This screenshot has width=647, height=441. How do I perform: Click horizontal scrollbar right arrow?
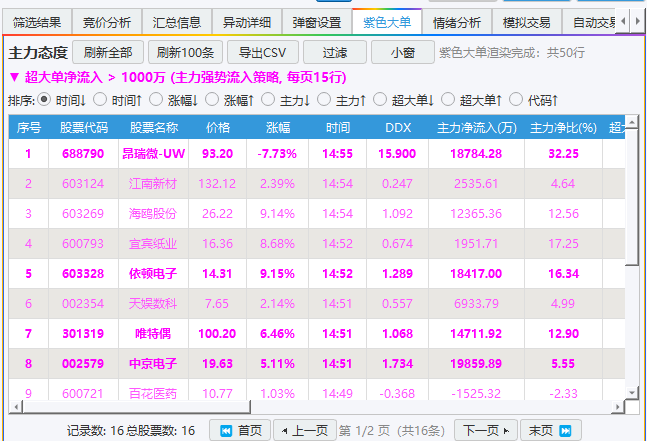618,407
